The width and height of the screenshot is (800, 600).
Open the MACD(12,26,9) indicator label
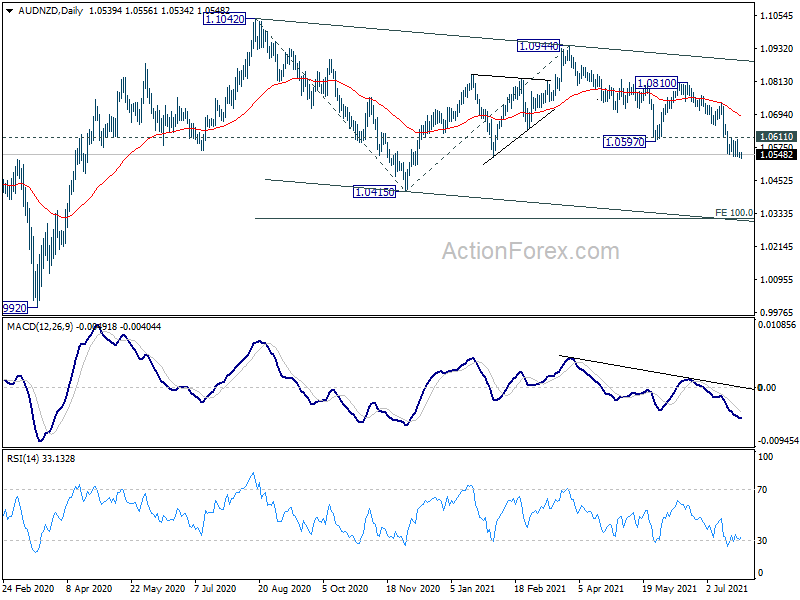(x=40, y=327)
